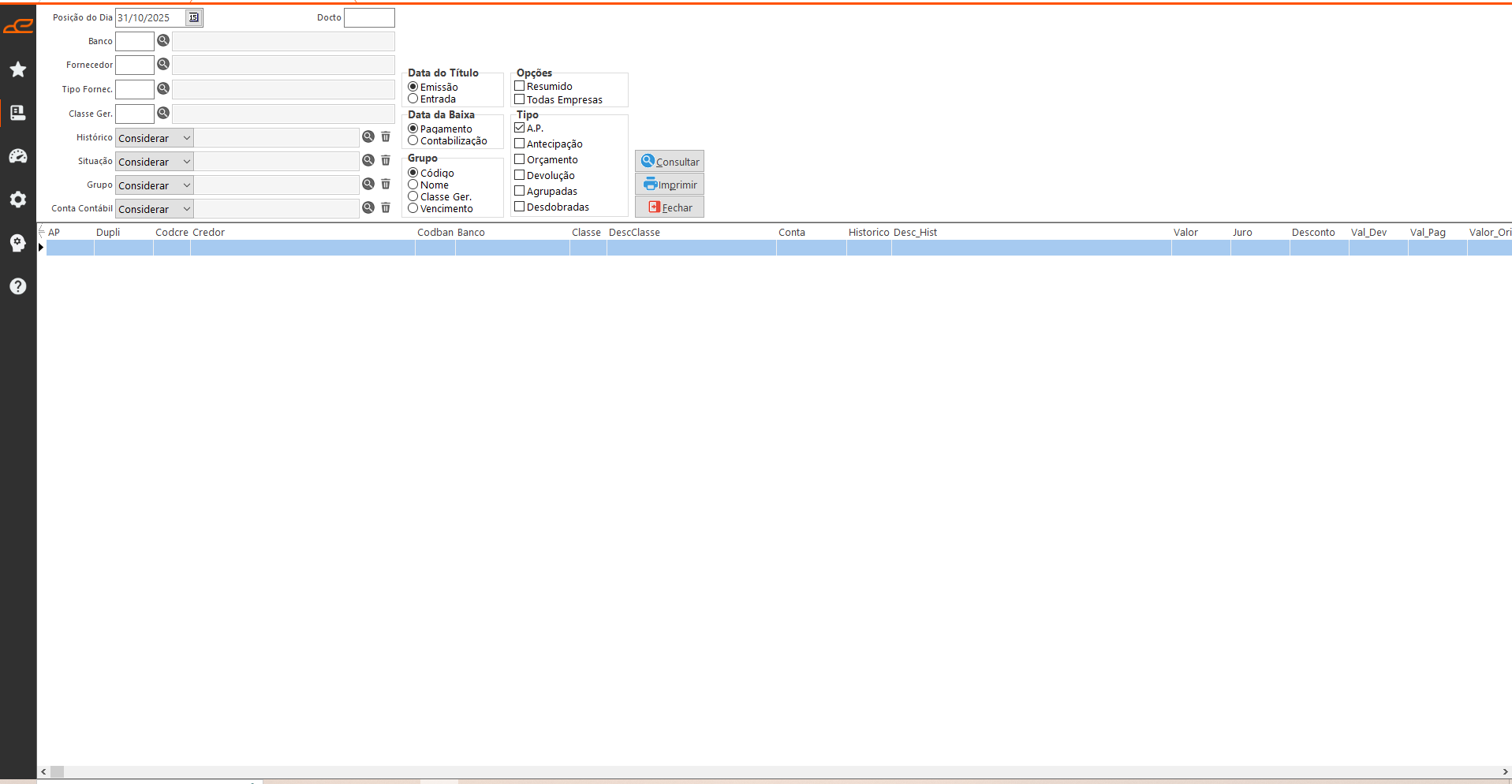Open calendar picker for Posição do Dia
Viewport: 1512px width, 784px height.
[193, 17]
